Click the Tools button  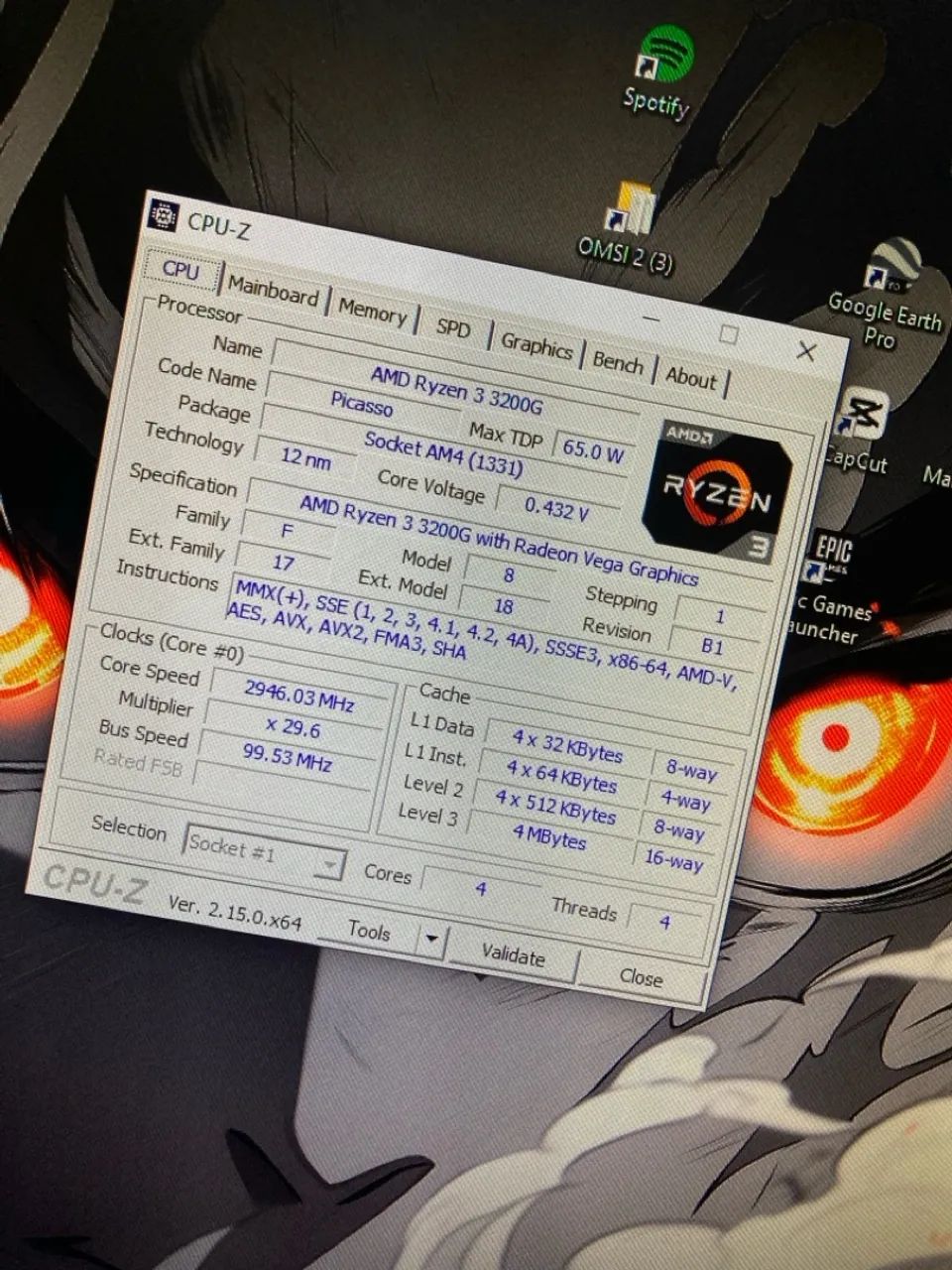368,931
